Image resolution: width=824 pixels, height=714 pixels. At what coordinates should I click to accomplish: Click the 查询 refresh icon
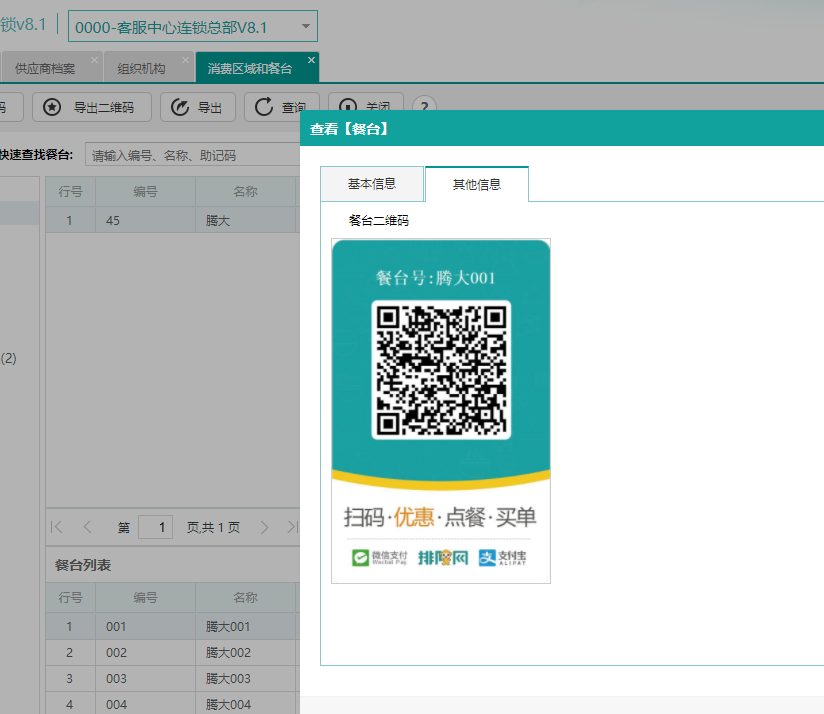(x=265, y=108)
